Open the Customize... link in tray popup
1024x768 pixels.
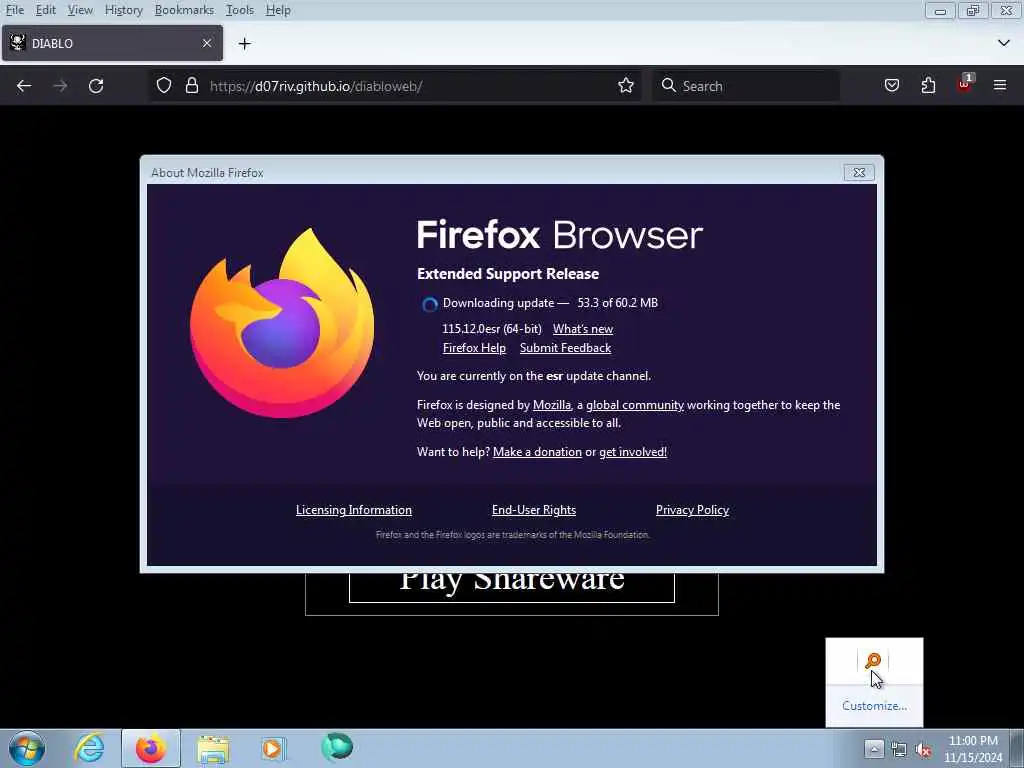tap(874, 706)
